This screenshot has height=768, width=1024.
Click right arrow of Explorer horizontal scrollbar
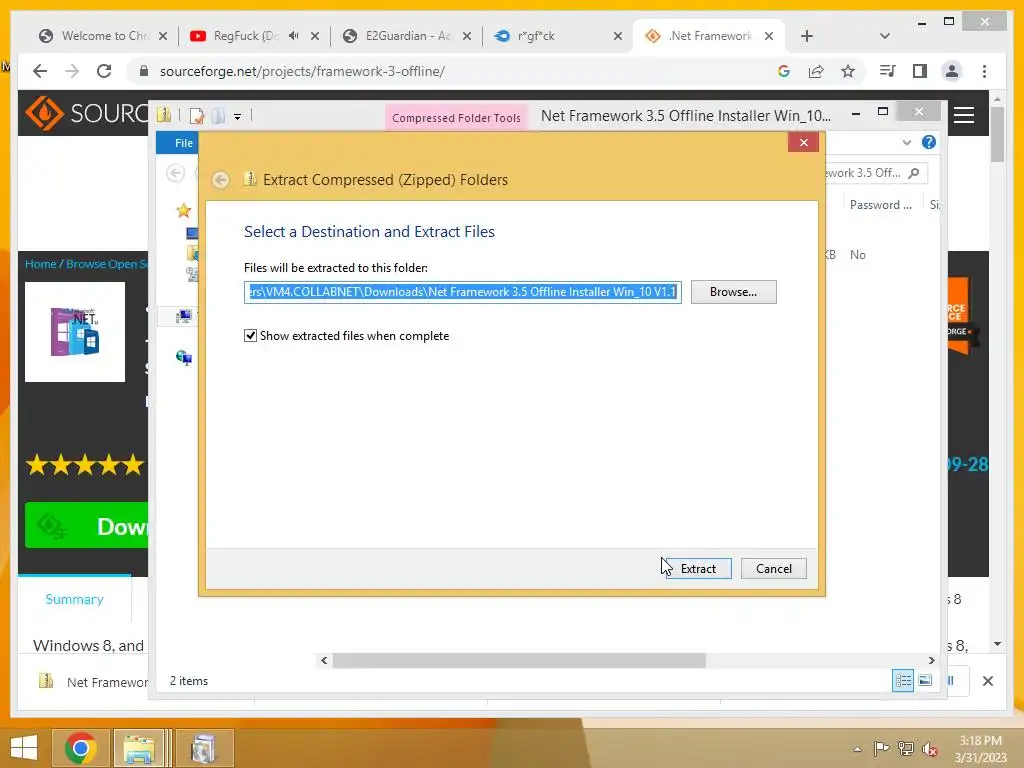point(932,660)
